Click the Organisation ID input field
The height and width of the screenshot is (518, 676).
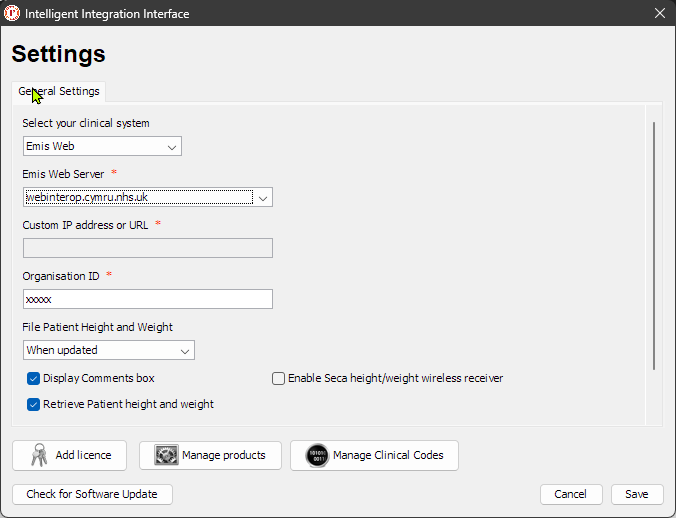coord(148,299)
